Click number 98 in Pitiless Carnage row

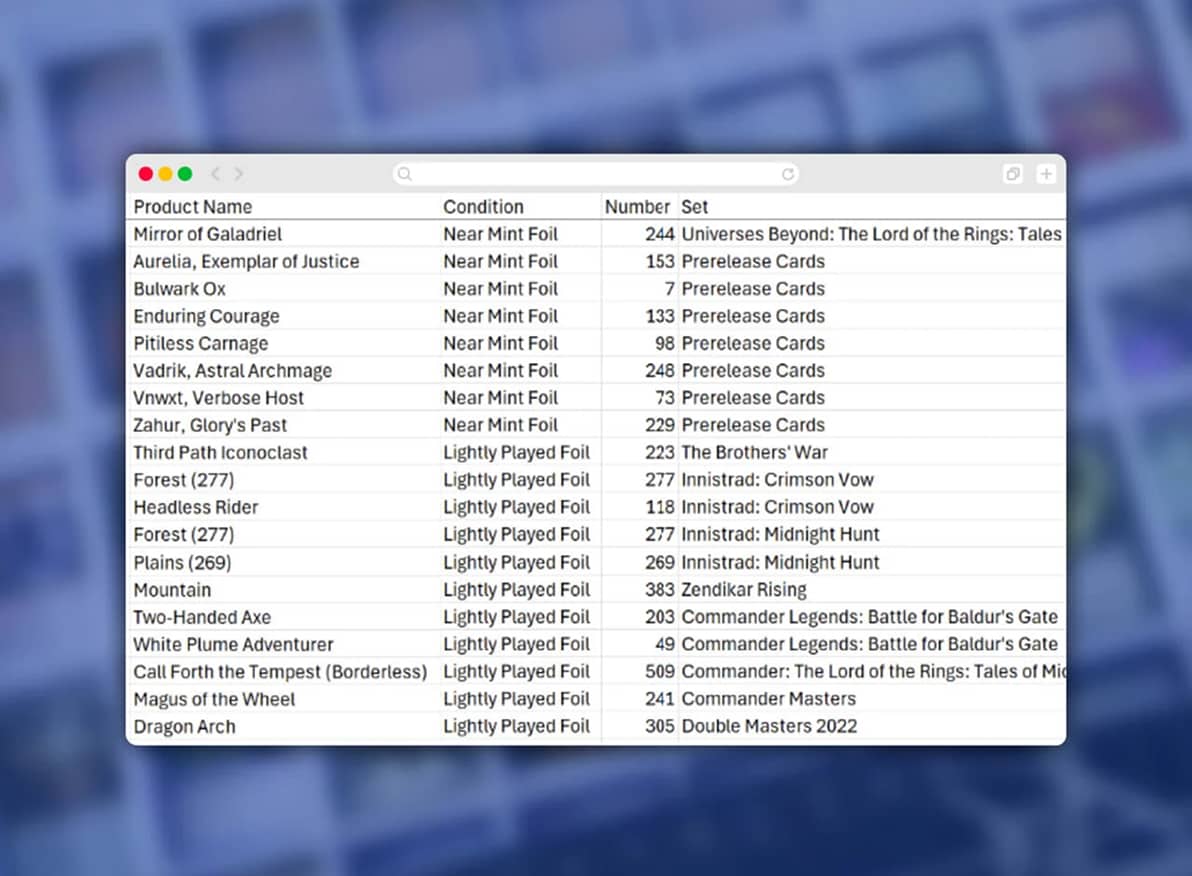665,344
